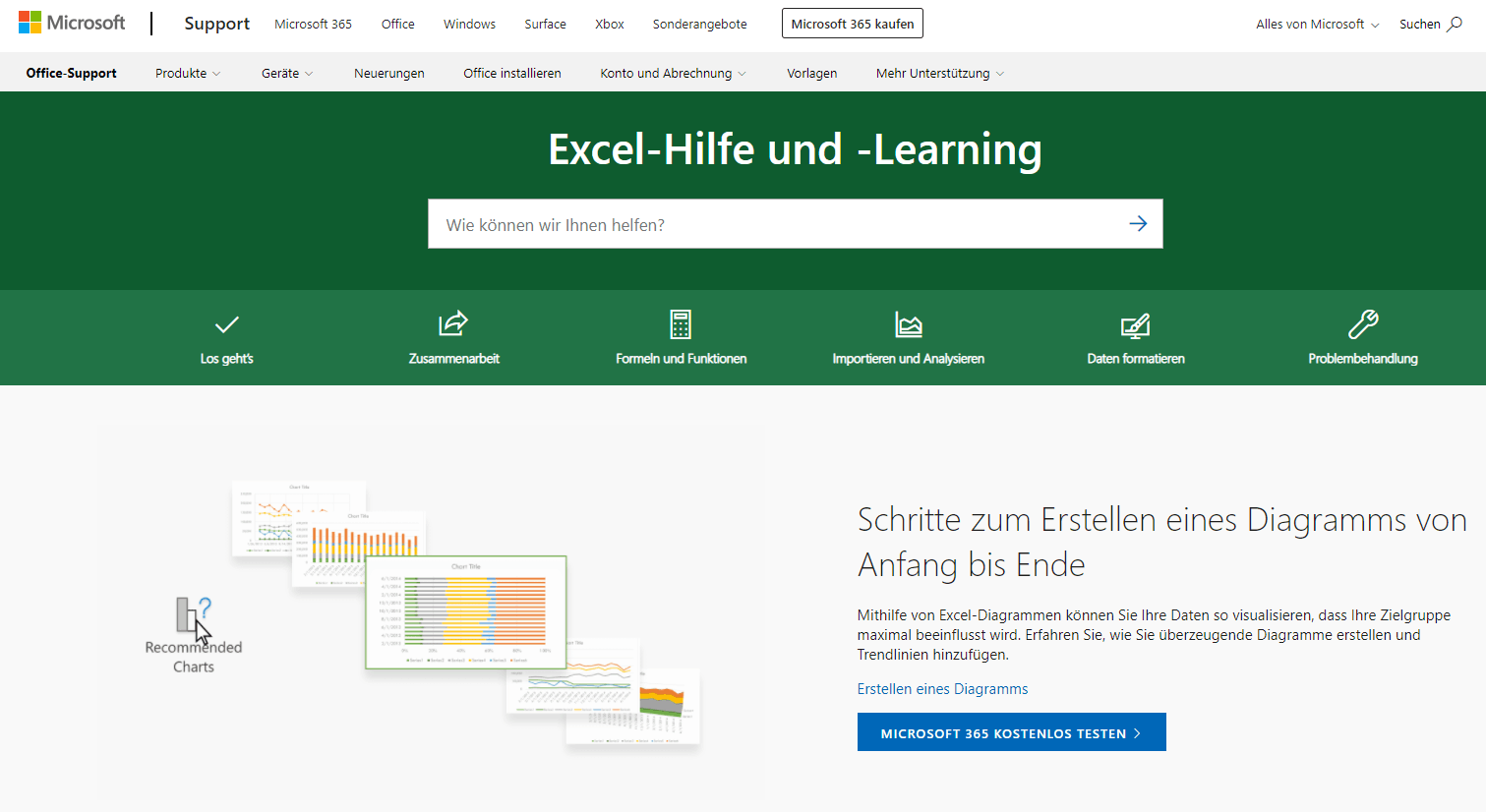Click the Zusammenarbeit share icon
Viewport: 1486px width, 812px height.
tap(453, 323)
